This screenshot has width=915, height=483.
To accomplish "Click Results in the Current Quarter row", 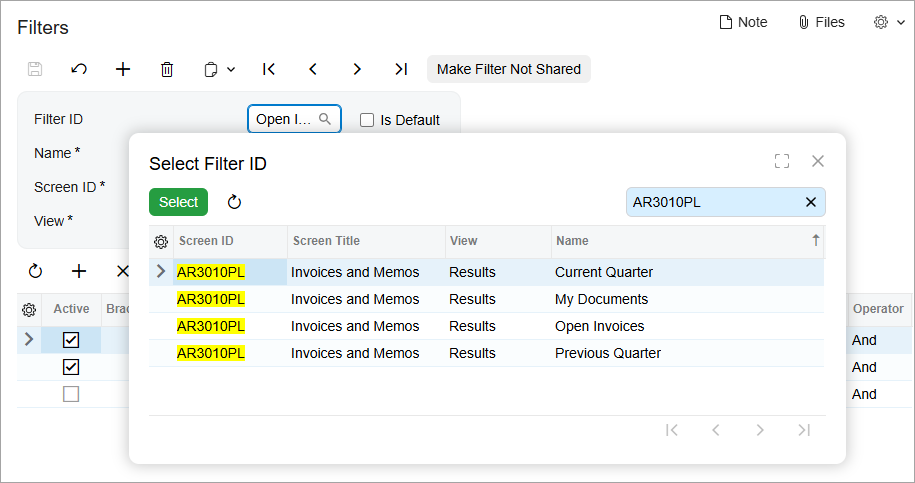I will pyautogui.click(x=472, y=272).
